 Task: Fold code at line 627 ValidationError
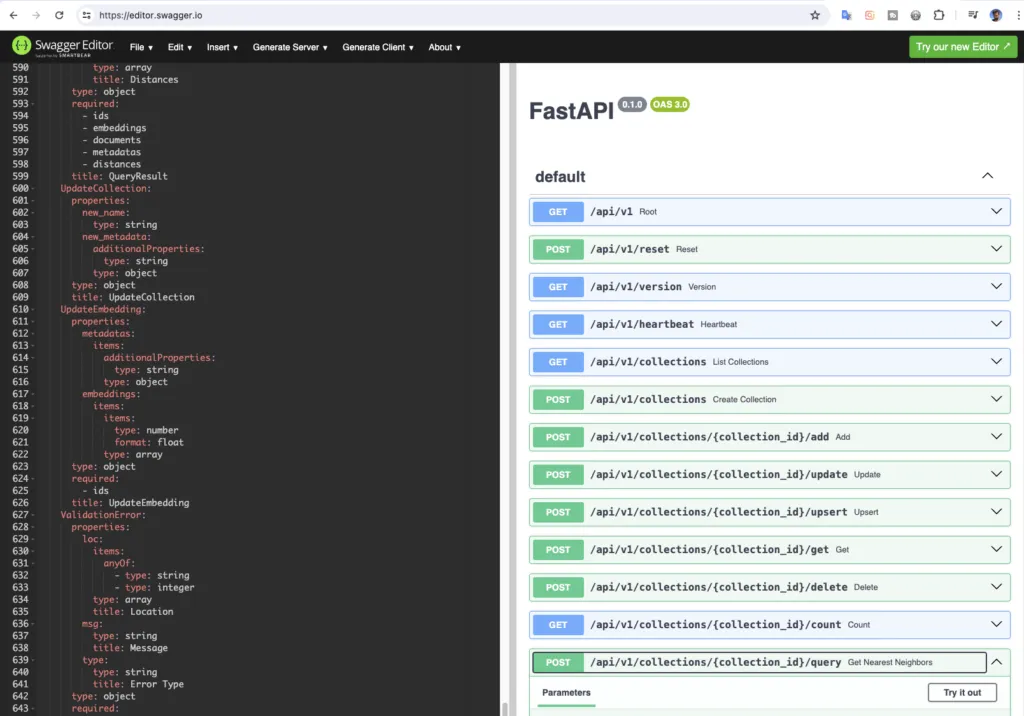pyautogui.click(x=33, y=515)
